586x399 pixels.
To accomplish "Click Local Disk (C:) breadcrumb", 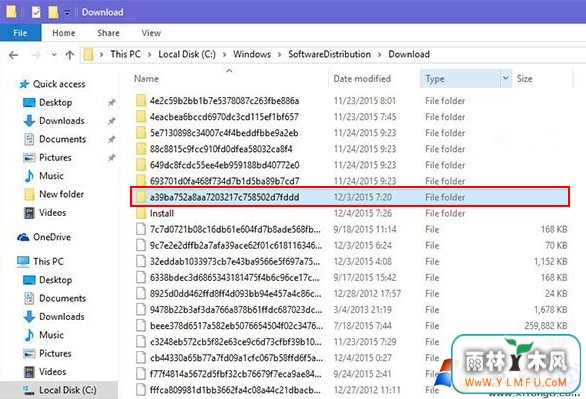I will click(187, 54).
